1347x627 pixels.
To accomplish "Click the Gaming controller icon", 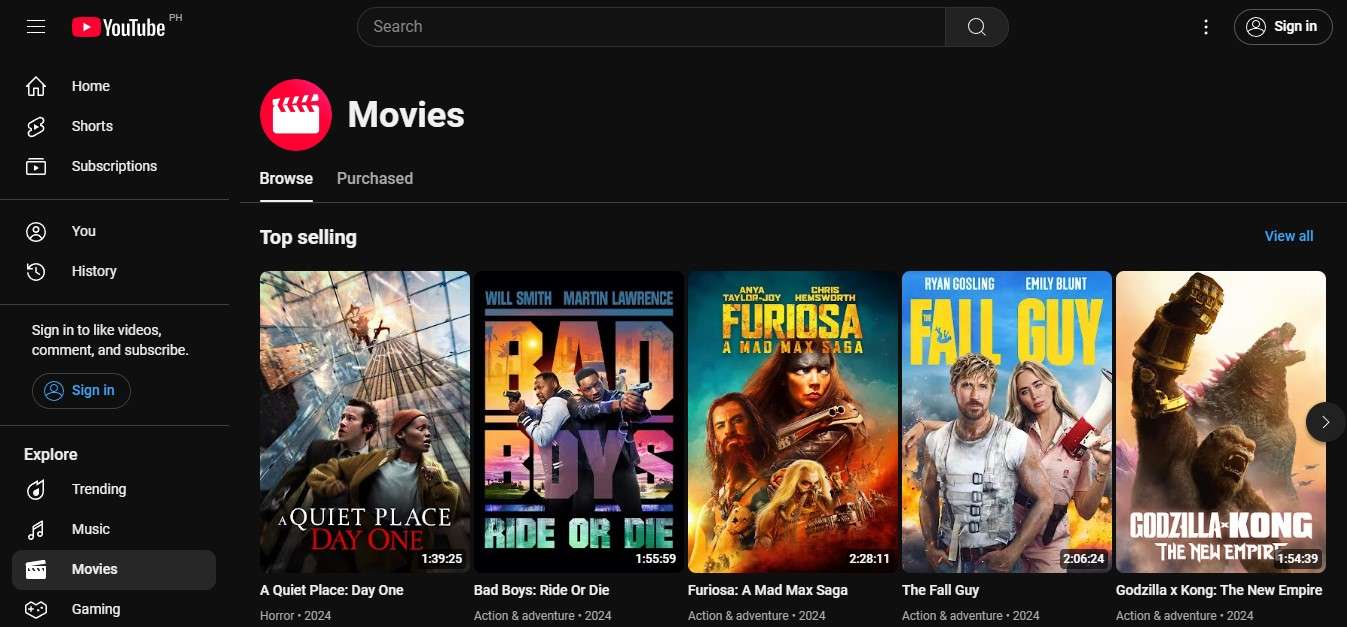I will [x=36, y=609].
